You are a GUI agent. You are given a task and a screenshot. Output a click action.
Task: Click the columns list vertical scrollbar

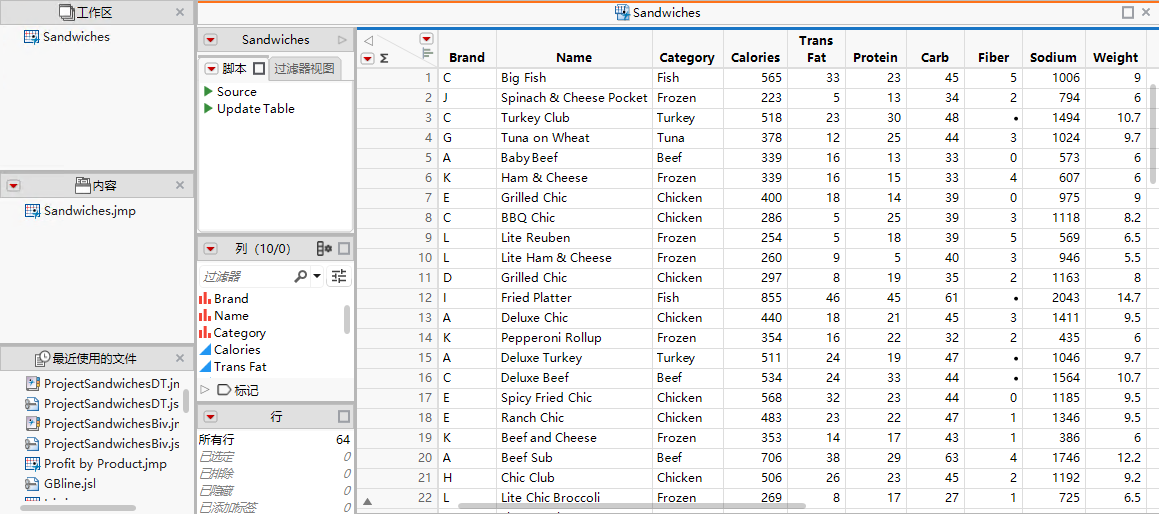click(x=347, y=319)
